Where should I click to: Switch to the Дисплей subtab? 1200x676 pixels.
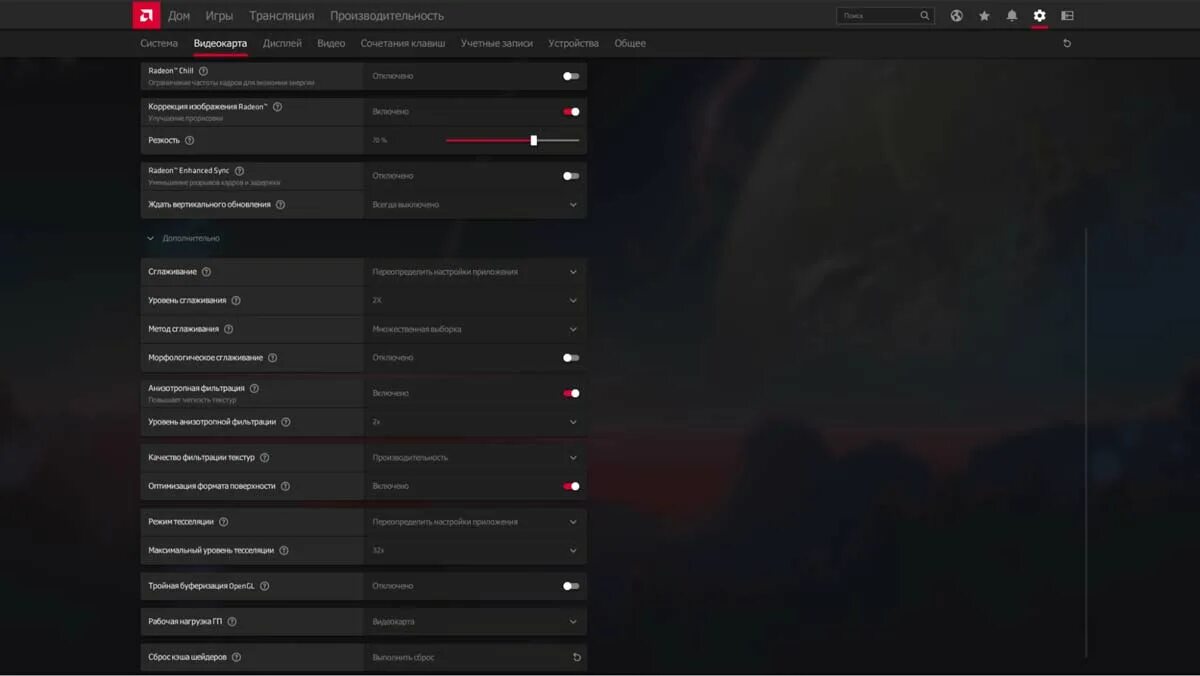click(x=282, y=43)
